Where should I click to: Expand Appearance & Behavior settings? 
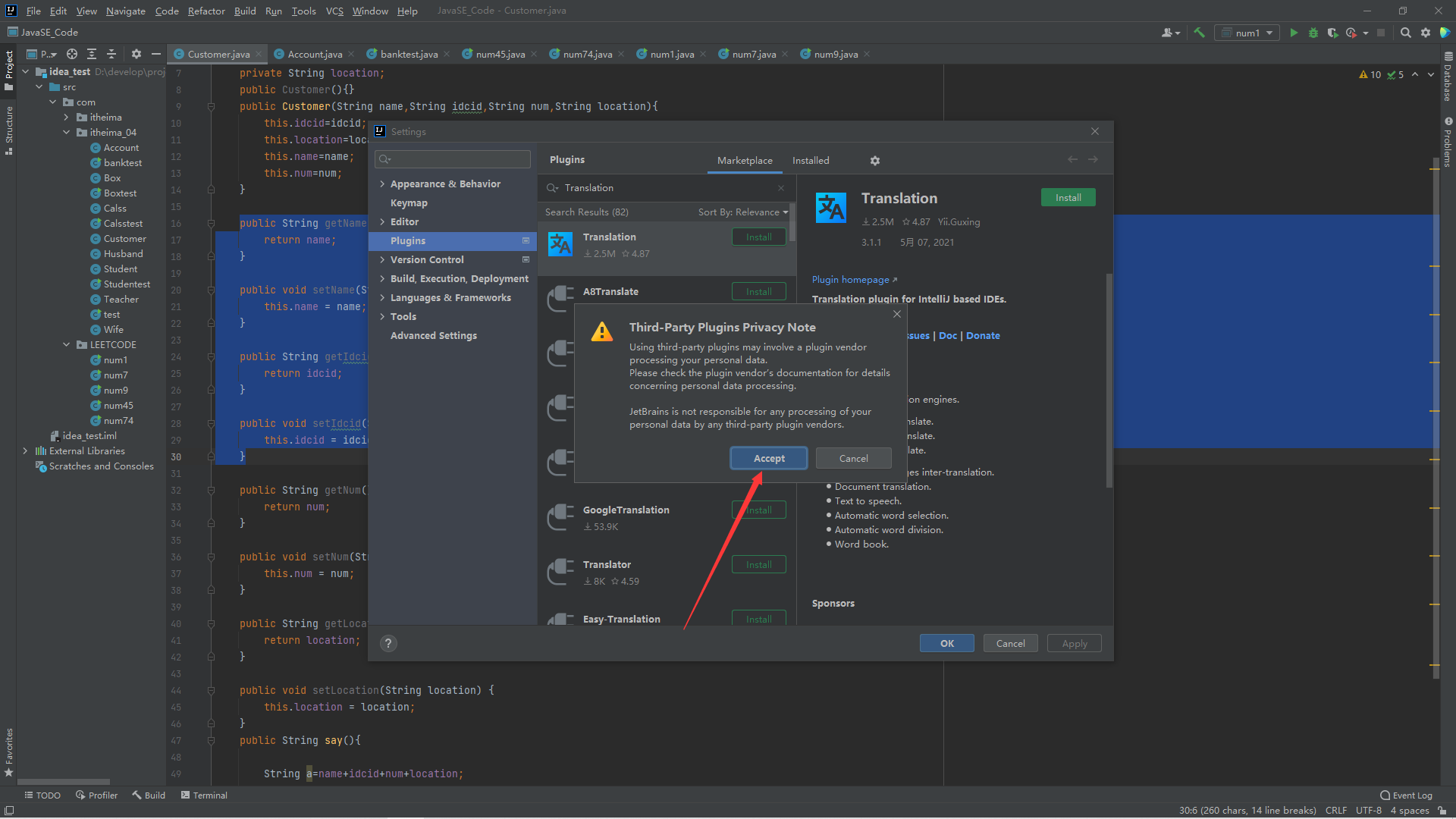pyautogui.click(x=382, y=184)
